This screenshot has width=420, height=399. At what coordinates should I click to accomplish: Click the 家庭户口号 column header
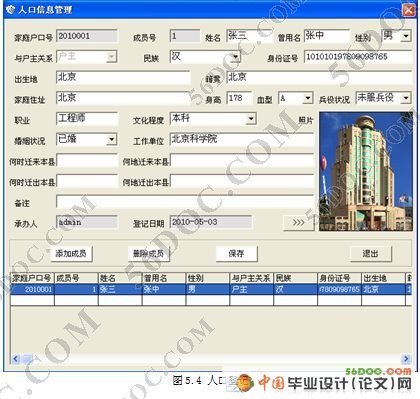click(x=32, y=278)
